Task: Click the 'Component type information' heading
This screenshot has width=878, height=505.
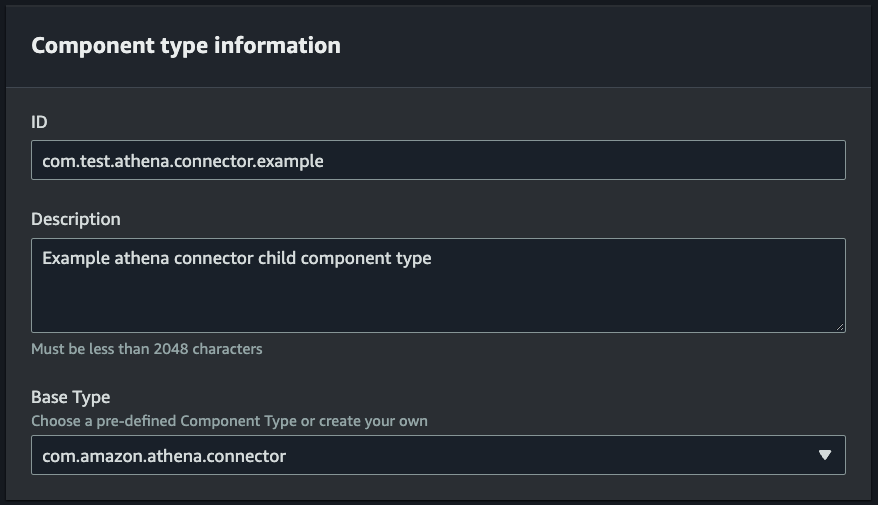Action: (186, 46)
